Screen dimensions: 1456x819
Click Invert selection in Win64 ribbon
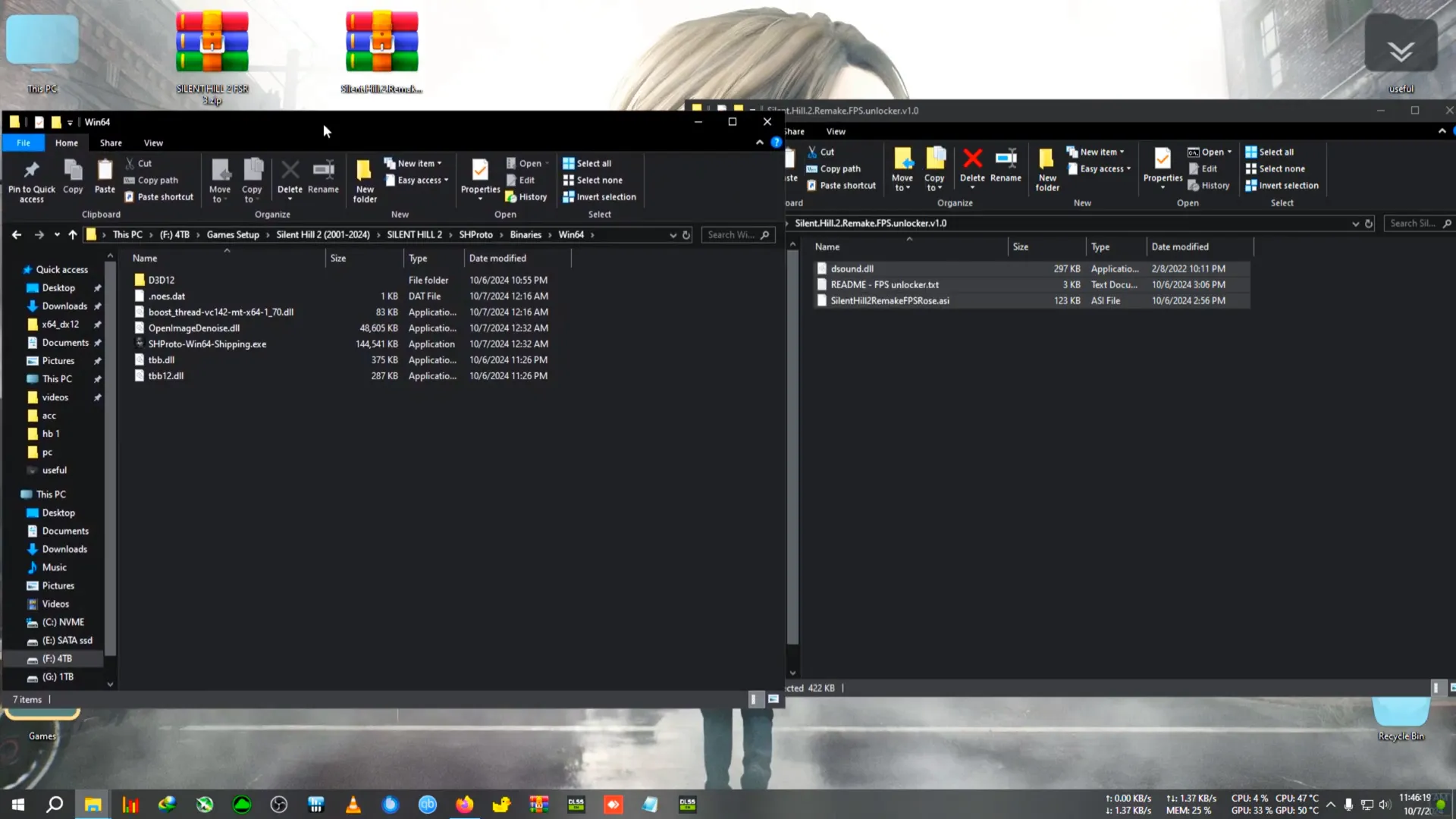pos(599,197)
